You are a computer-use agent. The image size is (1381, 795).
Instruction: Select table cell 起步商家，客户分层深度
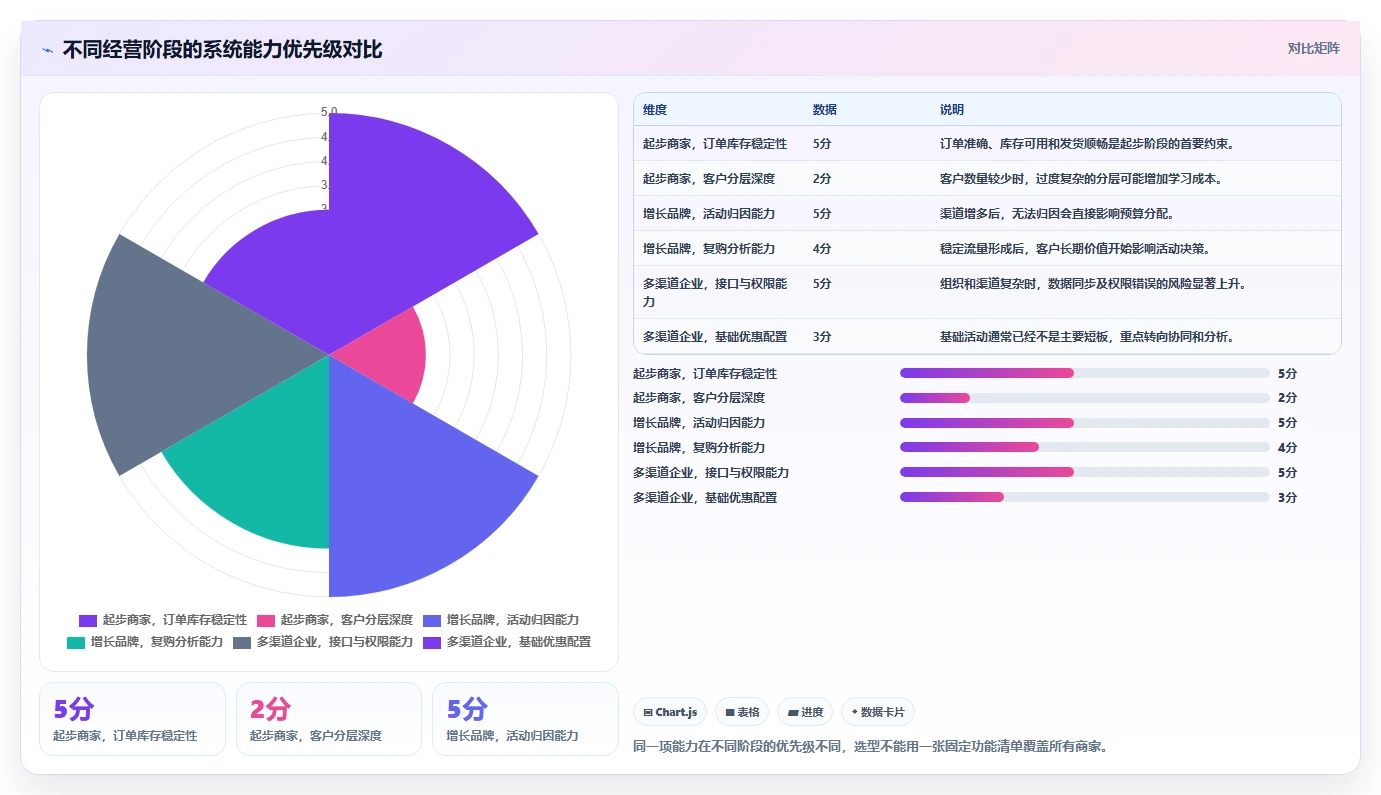click(x=709, y=179)
